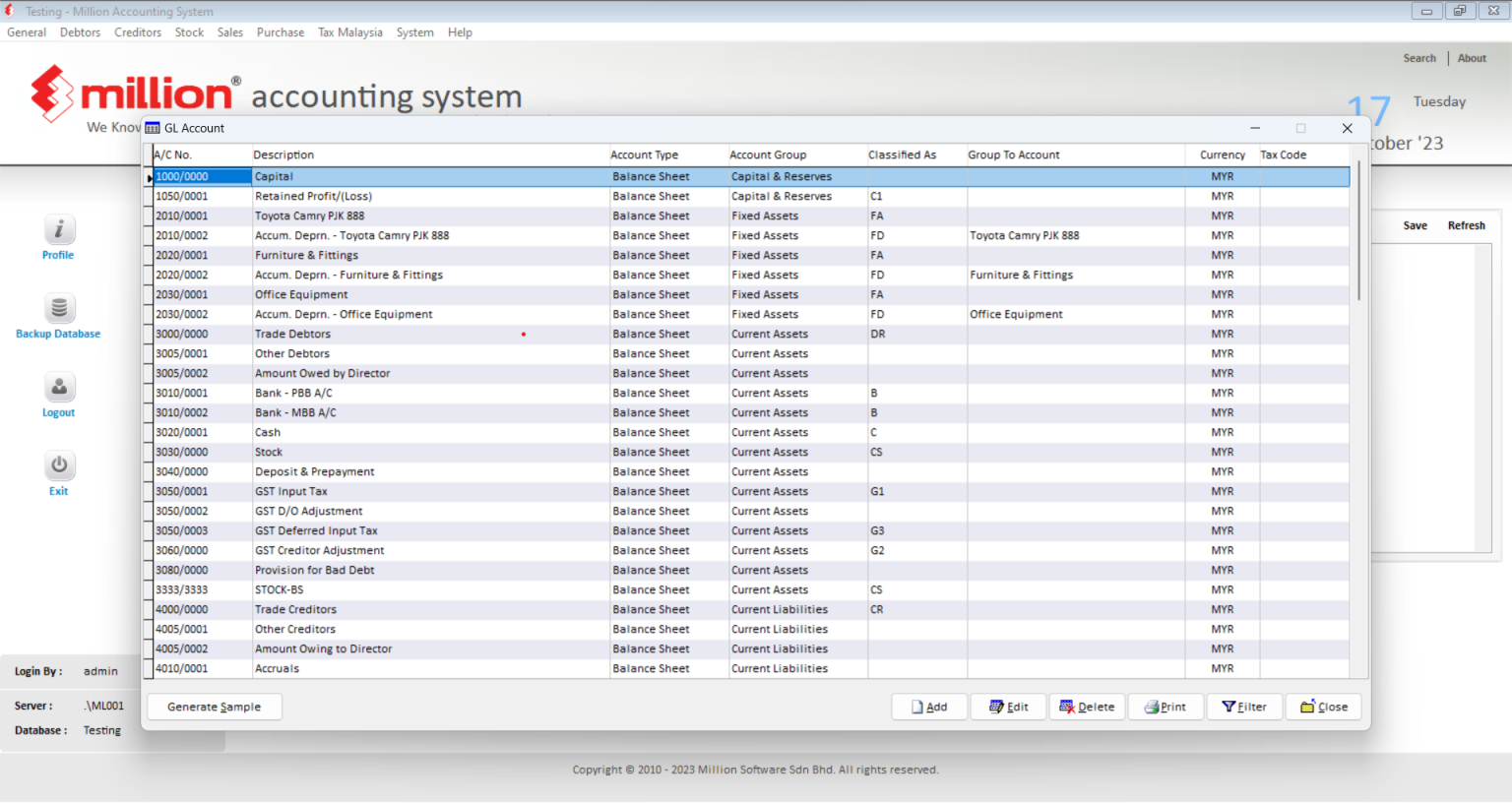Delete the selected GL account

coord(1087,707)
